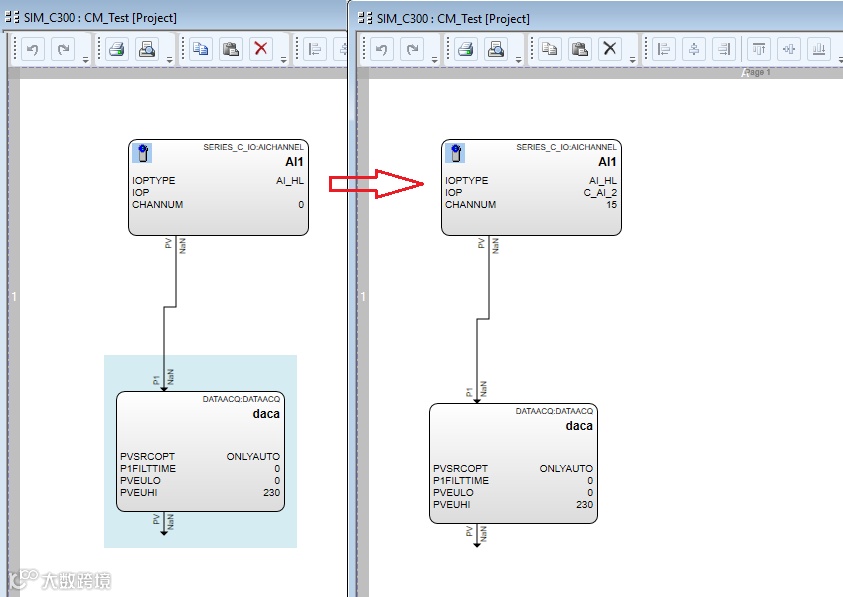Open Print Preview in right CM_Test window
The height and width of the screenshot is (597, 843).
point(496,49)
